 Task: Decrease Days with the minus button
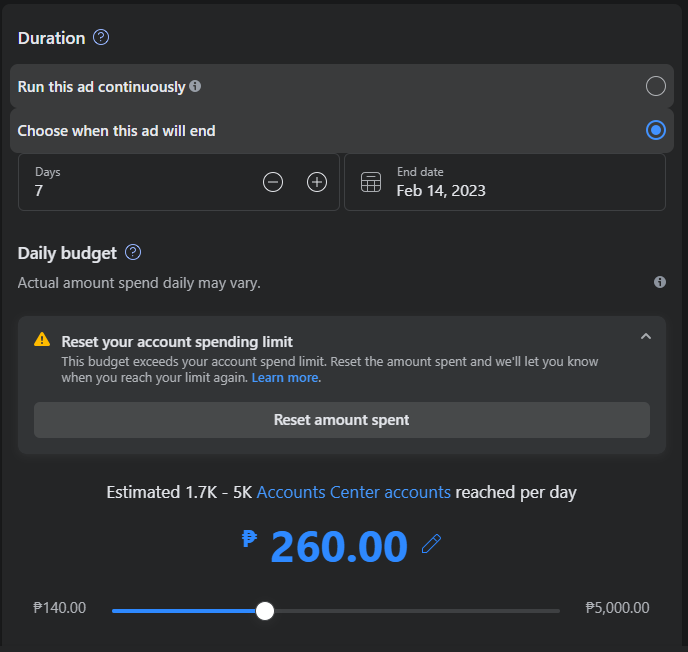coord(273,182)
